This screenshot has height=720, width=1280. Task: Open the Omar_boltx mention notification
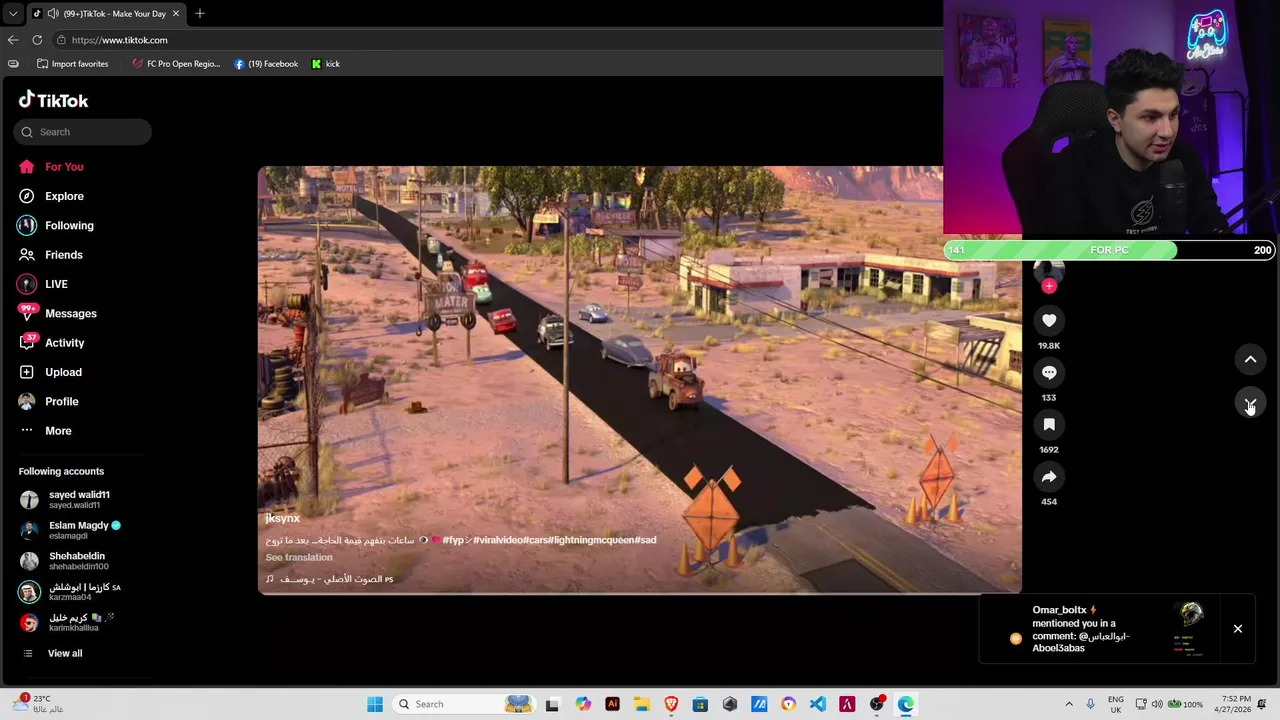(x=1100, y=629)
